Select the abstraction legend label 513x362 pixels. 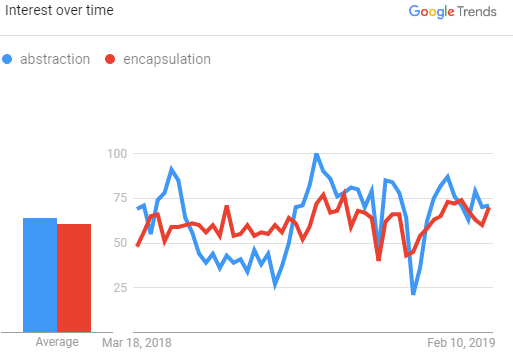(55, 59)
